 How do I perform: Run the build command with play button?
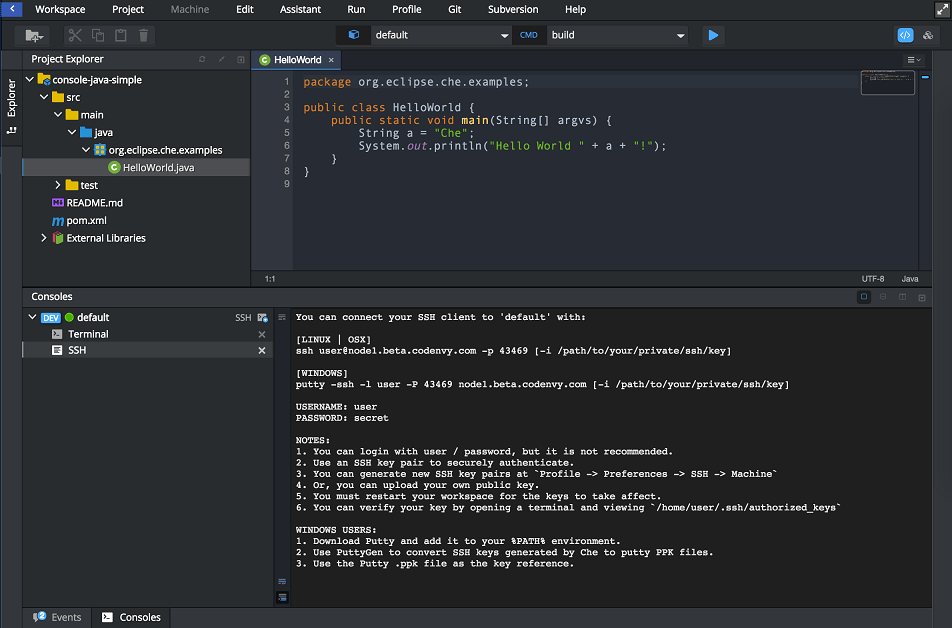pyautogui.click(x=712, y=35)
